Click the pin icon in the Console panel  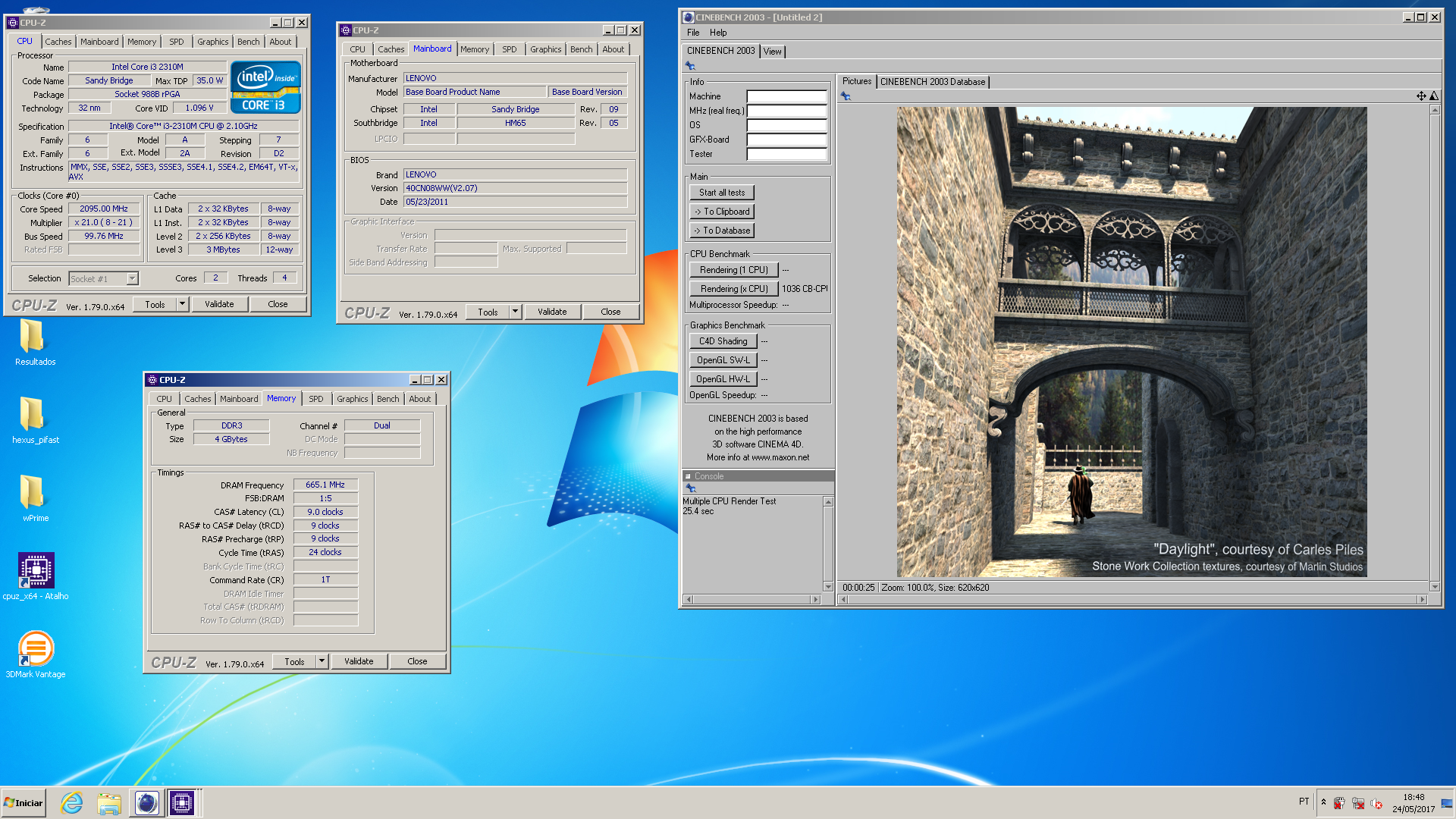click(690, 488)
